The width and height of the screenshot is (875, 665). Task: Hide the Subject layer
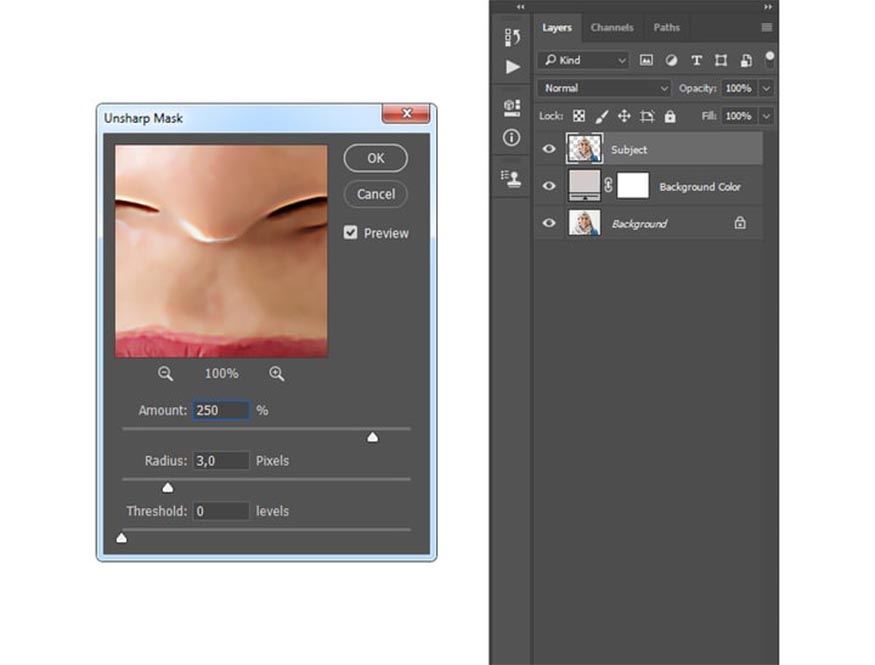click(x=549, y=148)
